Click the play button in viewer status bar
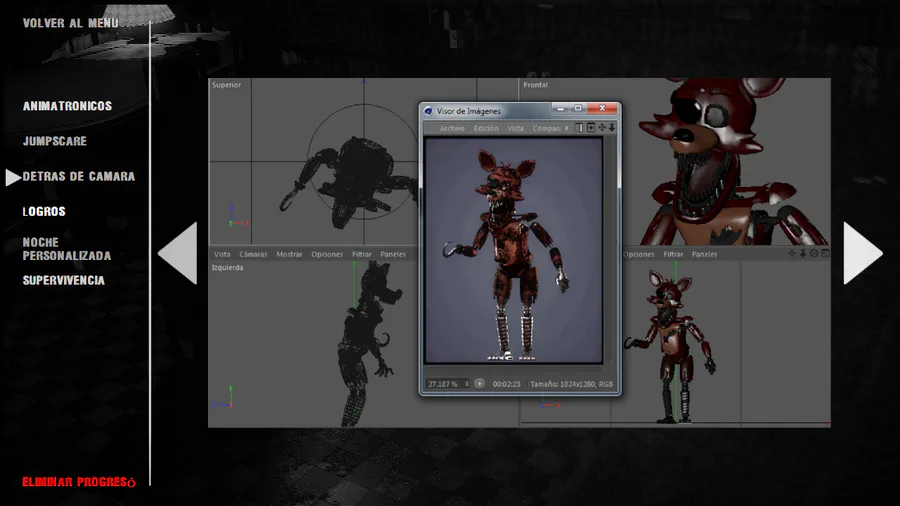This screenshot has height=506, width=900. point(479,383)
